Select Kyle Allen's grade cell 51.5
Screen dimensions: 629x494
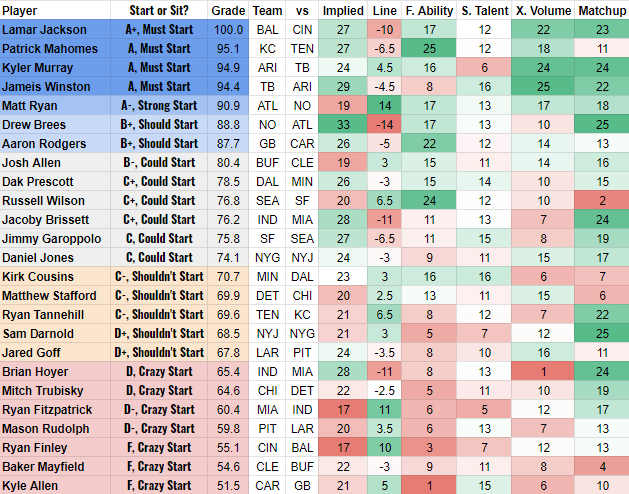click(x=228, y=486)
